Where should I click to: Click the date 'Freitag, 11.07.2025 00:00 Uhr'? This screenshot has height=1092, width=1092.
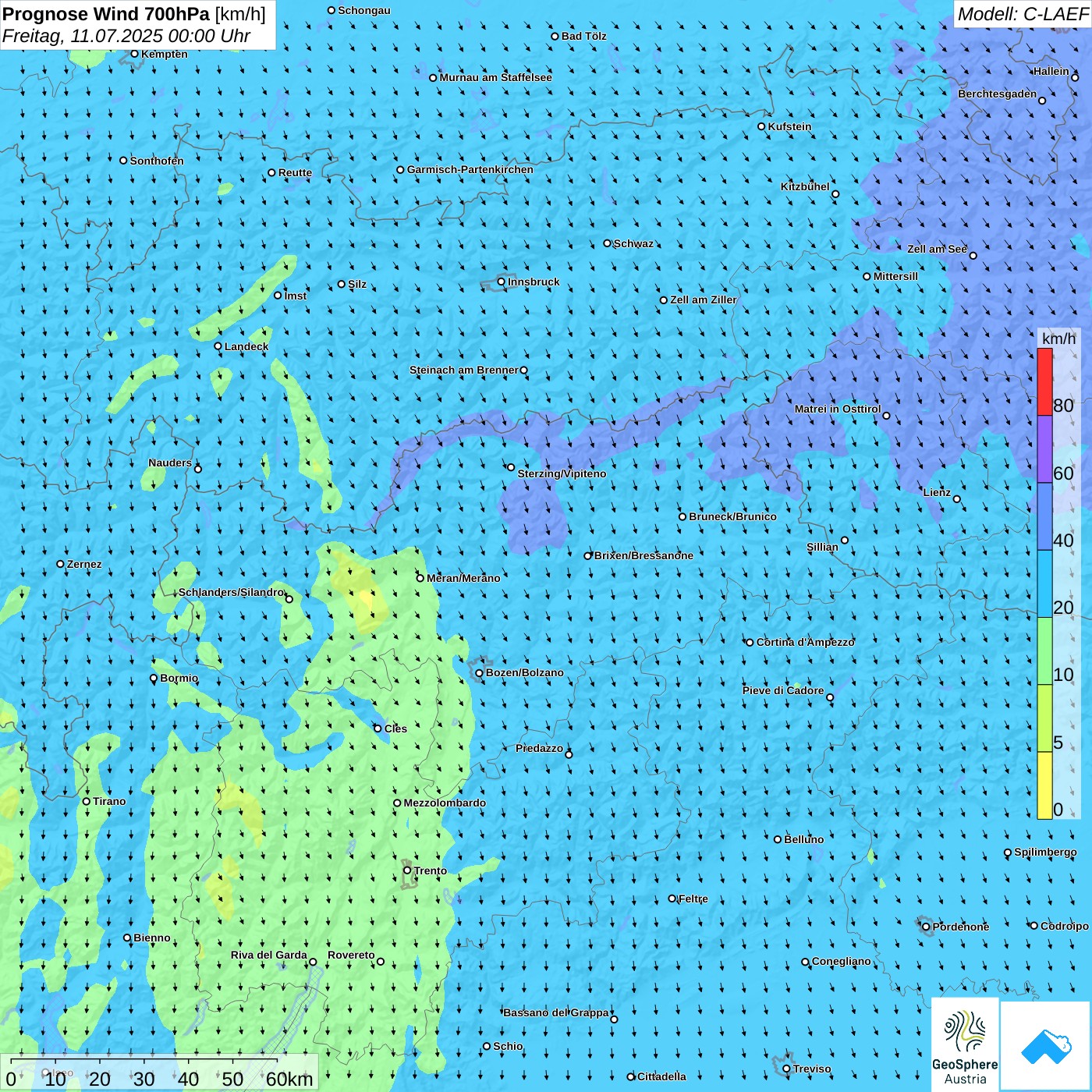tap(126, 36)
